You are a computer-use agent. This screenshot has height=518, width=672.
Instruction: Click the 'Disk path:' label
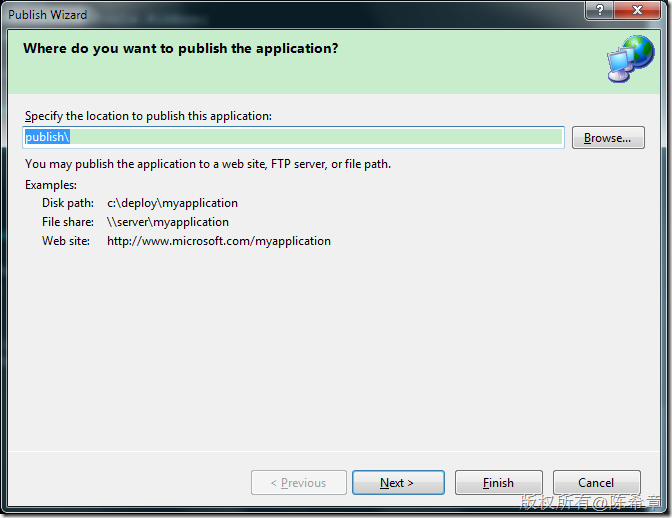68,203
